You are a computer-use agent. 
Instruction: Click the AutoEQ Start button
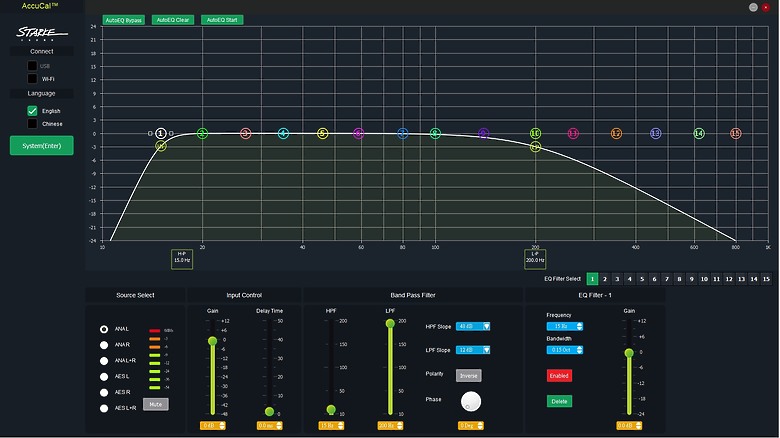point(222,20)
